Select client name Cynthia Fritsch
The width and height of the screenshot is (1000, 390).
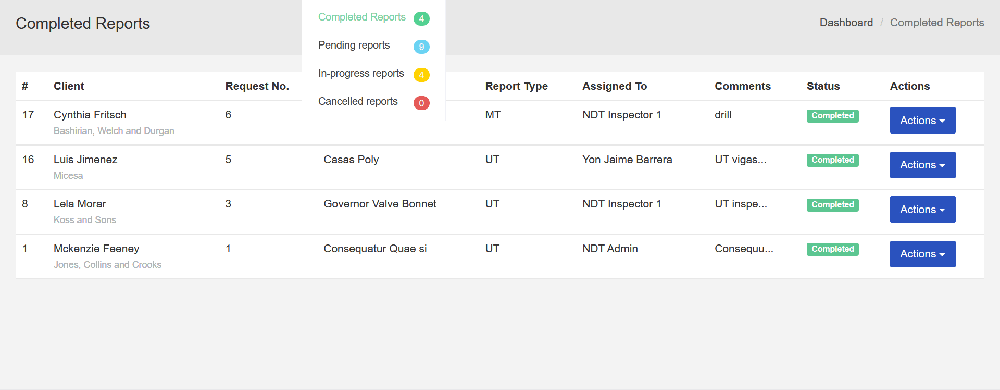[90, 115]
